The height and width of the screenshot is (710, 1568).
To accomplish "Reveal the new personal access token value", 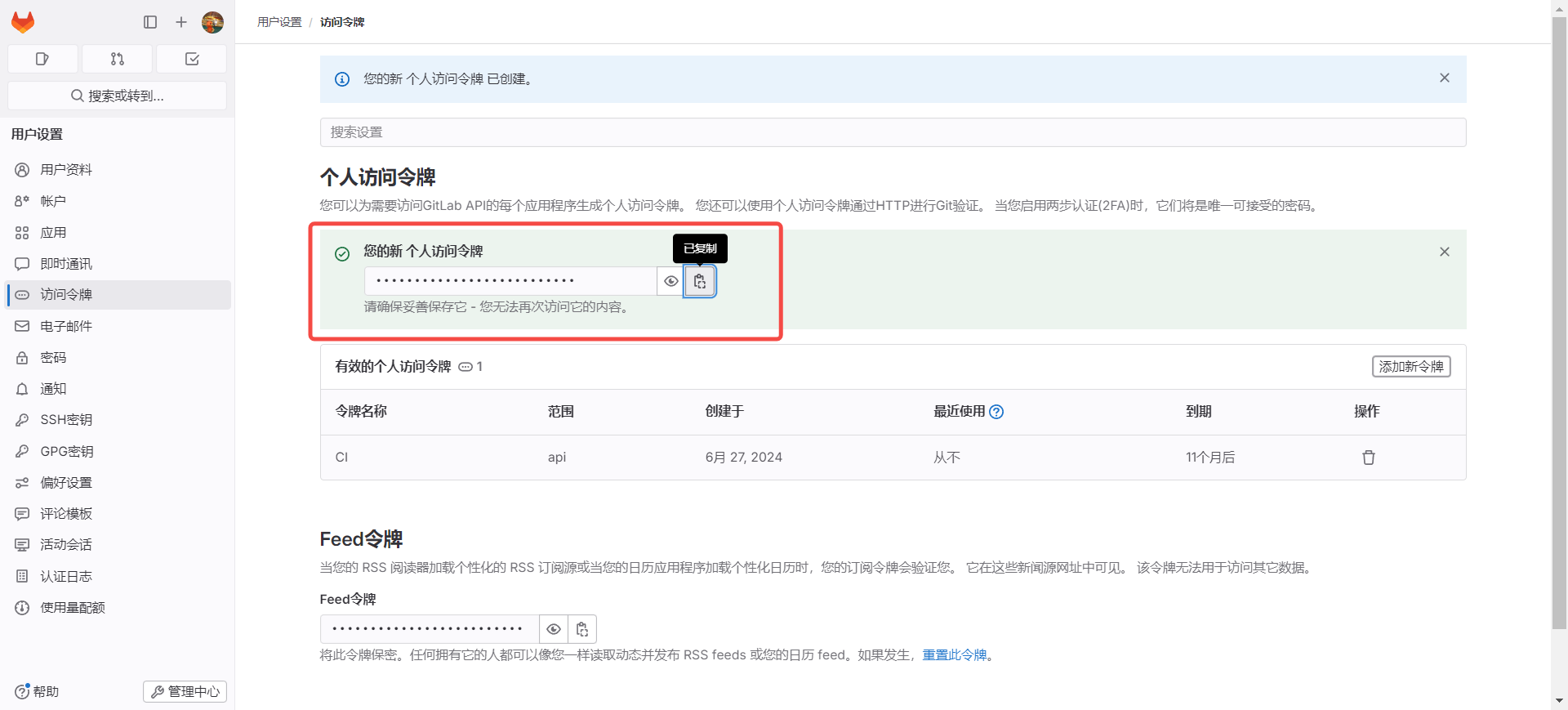I will 670,281.
